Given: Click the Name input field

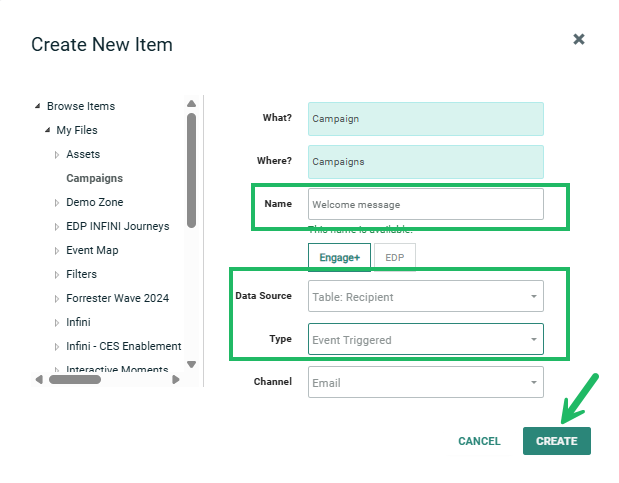Looking at the screenshot, I should pos(425,204).
